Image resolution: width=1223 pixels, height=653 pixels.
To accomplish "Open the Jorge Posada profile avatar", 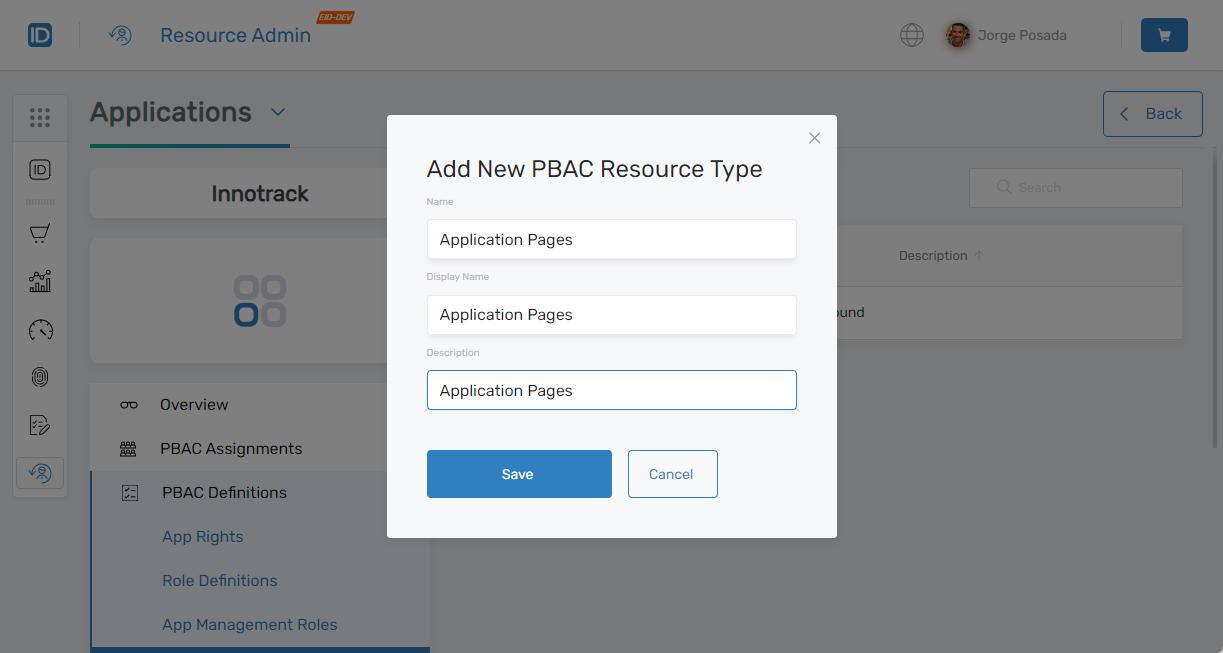I will [957, 34].
